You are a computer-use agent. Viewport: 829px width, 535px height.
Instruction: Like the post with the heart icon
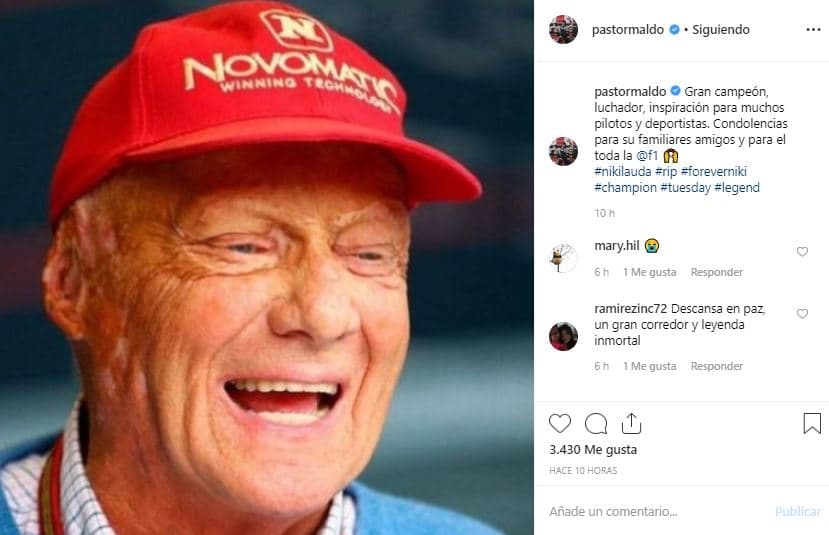click(560, 423)
